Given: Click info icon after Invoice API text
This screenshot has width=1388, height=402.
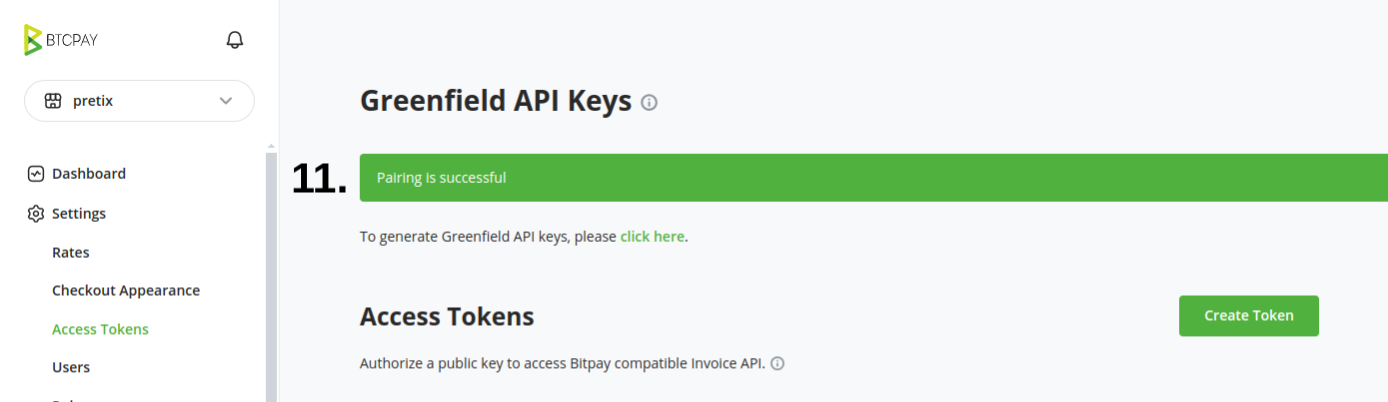Looking at the screenshot, I should [x=777, y=364].
